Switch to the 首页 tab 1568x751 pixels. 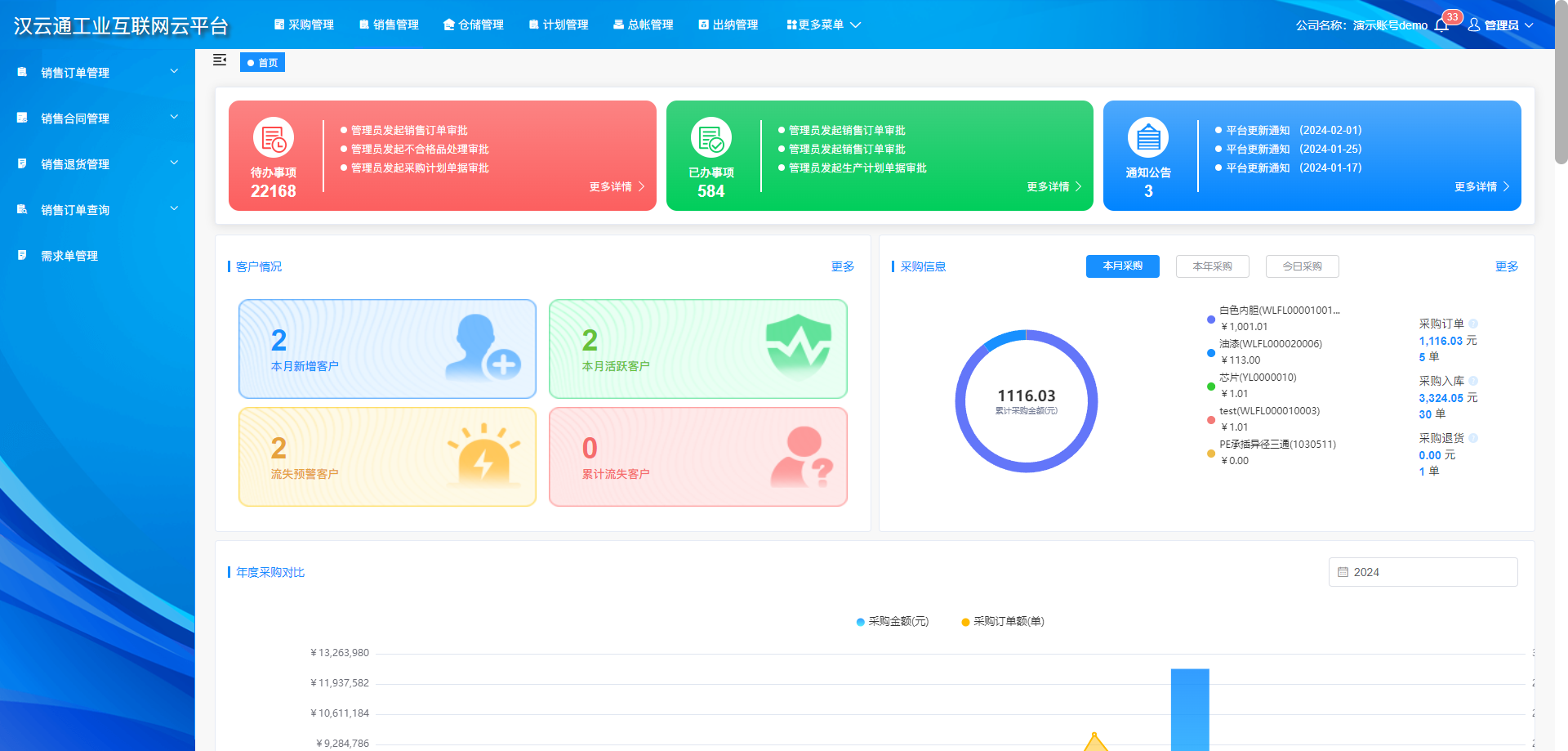(x=262, y=63)
